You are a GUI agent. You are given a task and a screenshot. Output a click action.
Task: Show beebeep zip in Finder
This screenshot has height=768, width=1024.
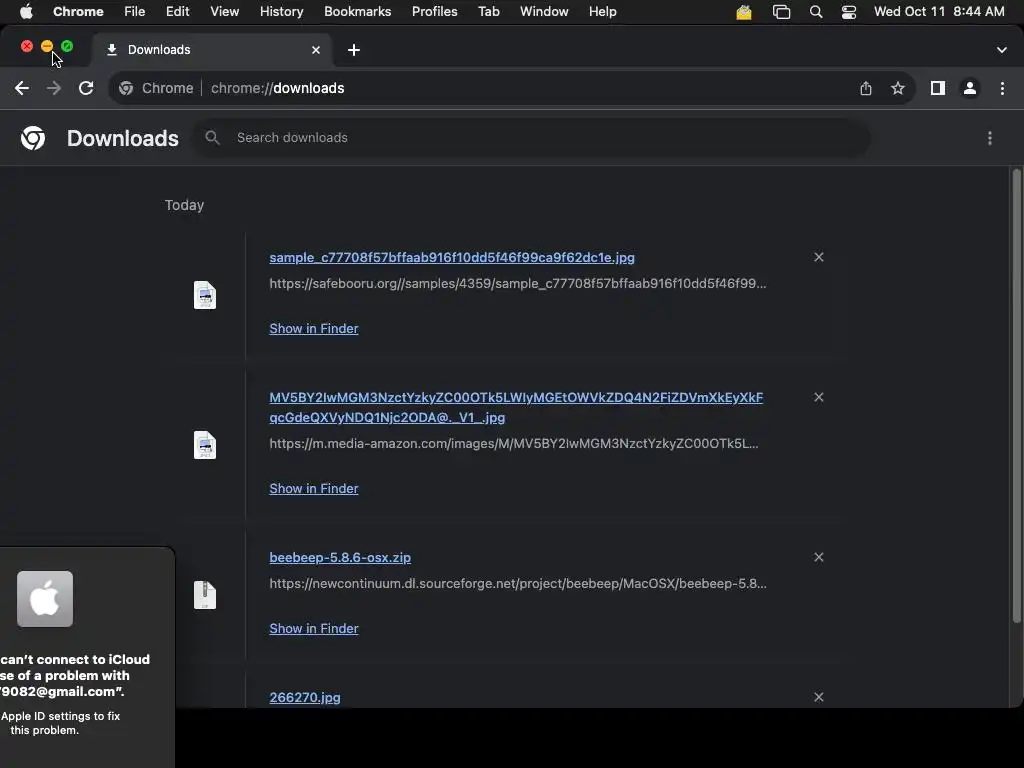coord(313,628)
